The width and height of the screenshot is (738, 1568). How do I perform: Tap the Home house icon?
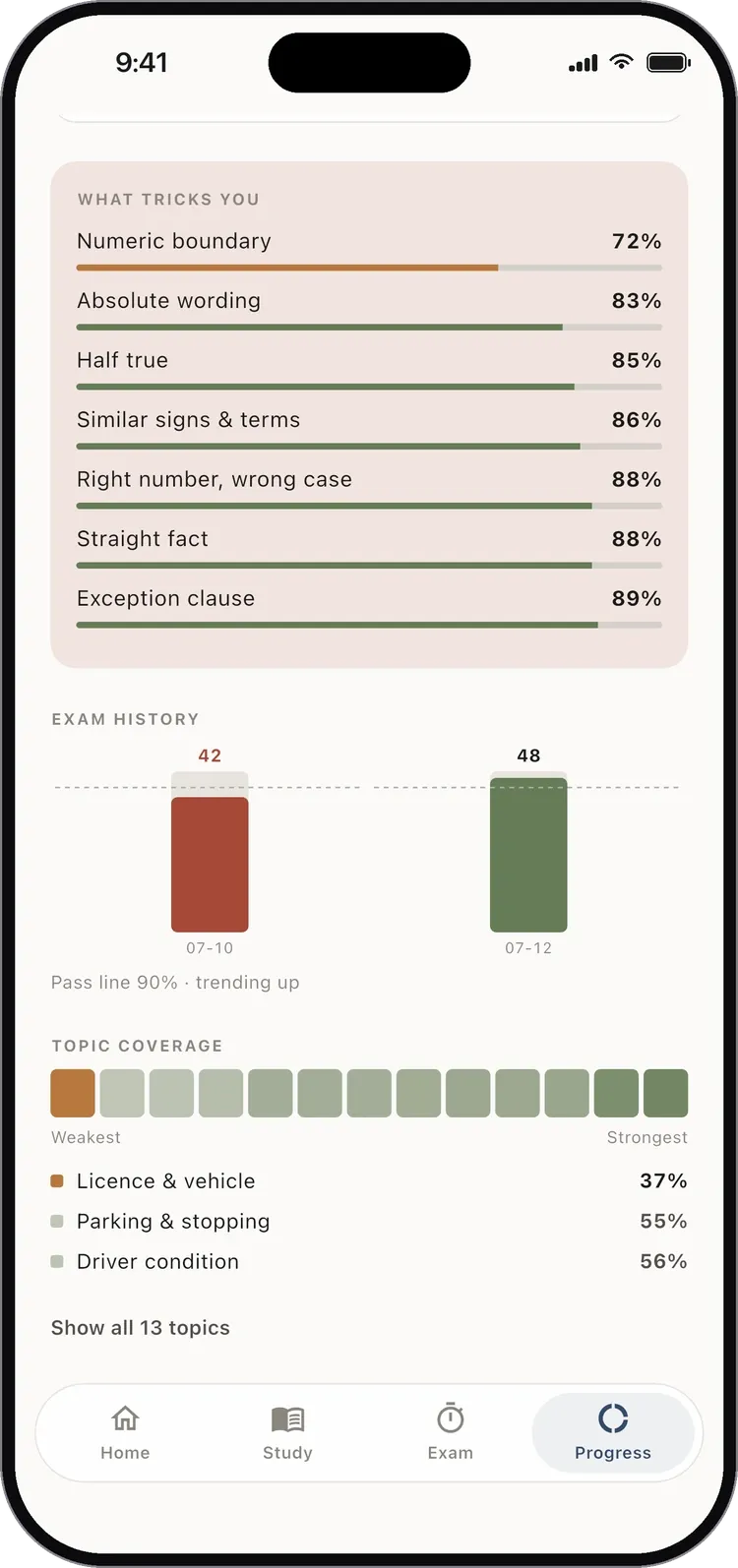pos(125,1417)
